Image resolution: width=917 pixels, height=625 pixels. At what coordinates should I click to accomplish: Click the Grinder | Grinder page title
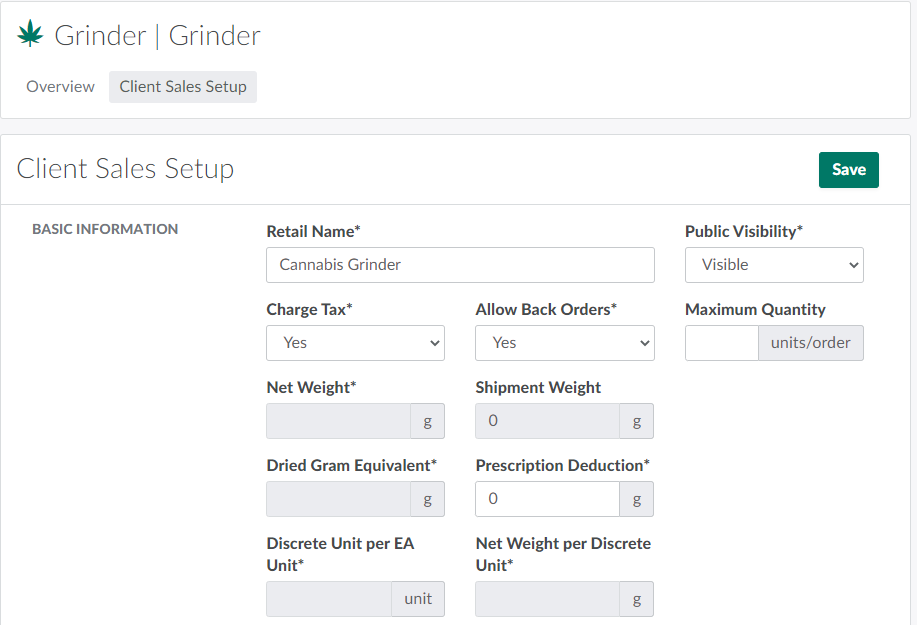click(x=157, y=36)
